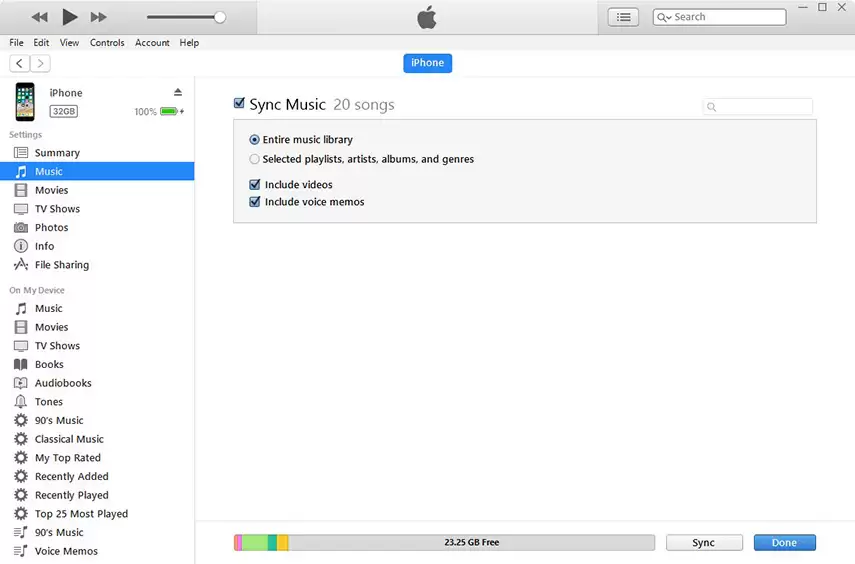Uncheck the Sync Music checkbox
The image size is (855, 564).
point(239,103)
